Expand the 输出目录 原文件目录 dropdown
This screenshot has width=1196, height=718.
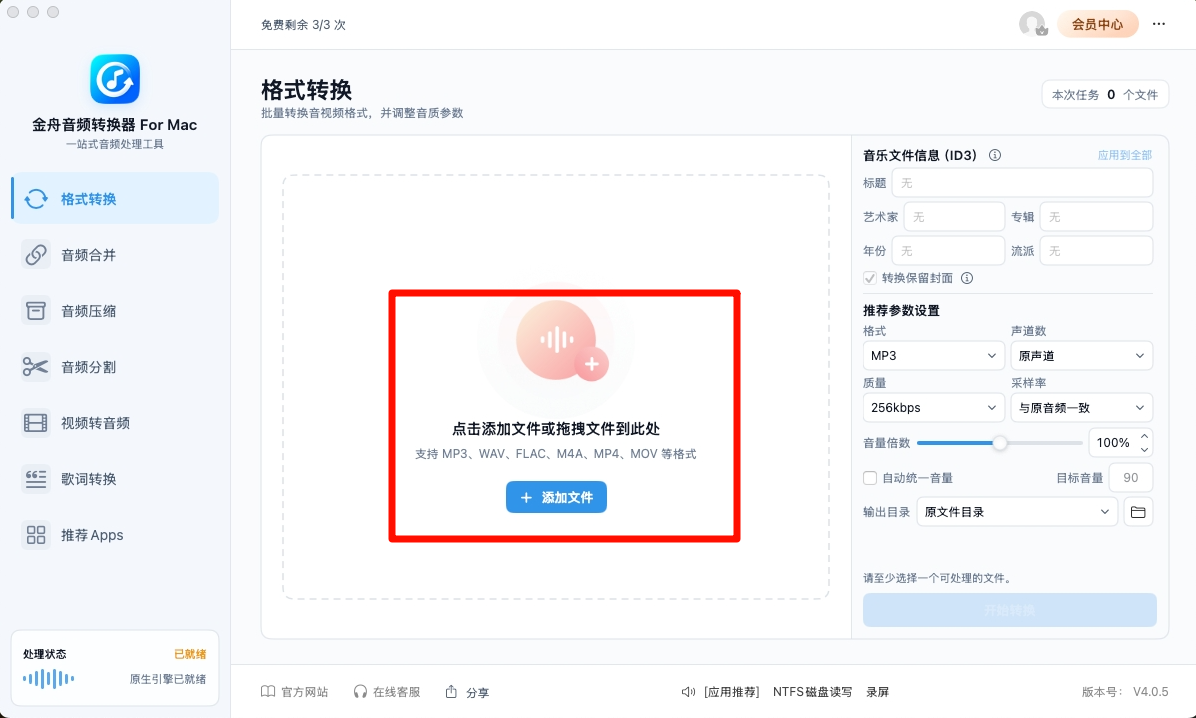click(1017, 512)
